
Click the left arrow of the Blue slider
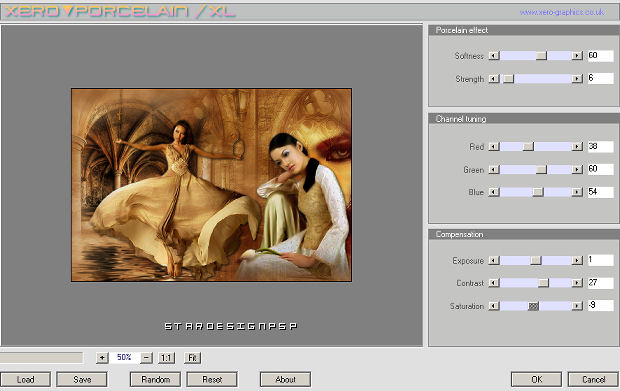tap(493, 192)
